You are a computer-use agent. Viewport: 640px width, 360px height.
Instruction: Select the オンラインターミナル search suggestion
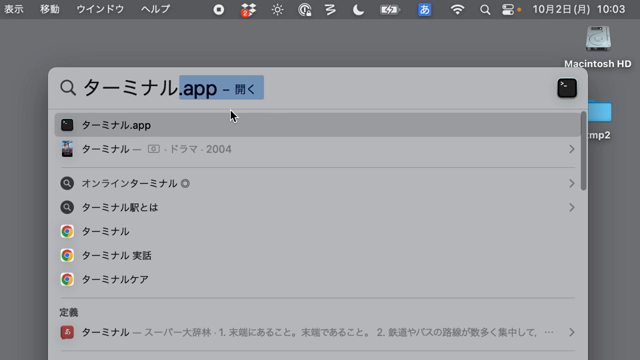(x=317, y=183)
